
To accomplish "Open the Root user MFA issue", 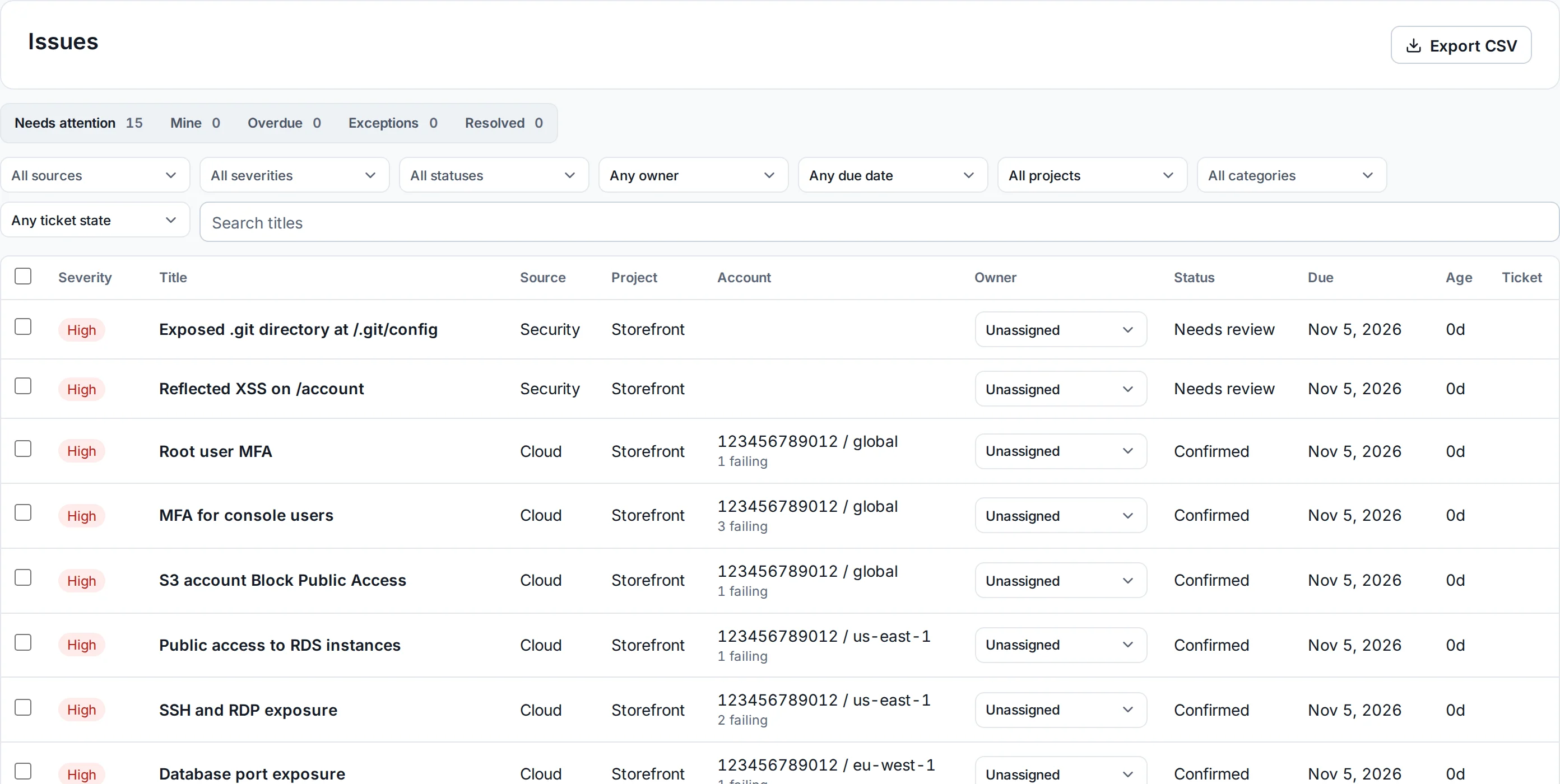I will [216, 451].
